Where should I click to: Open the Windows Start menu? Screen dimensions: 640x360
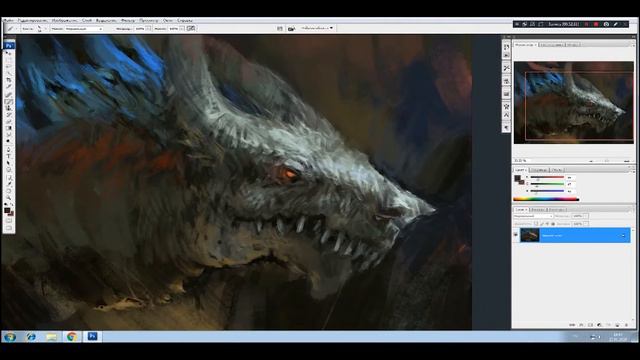click(x=10, y=337)
